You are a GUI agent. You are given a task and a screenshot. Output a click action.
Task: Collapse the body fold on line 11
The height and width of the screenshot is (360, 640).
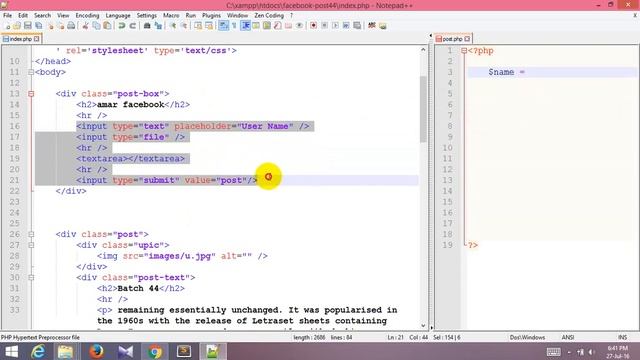[x=31, y=72]
